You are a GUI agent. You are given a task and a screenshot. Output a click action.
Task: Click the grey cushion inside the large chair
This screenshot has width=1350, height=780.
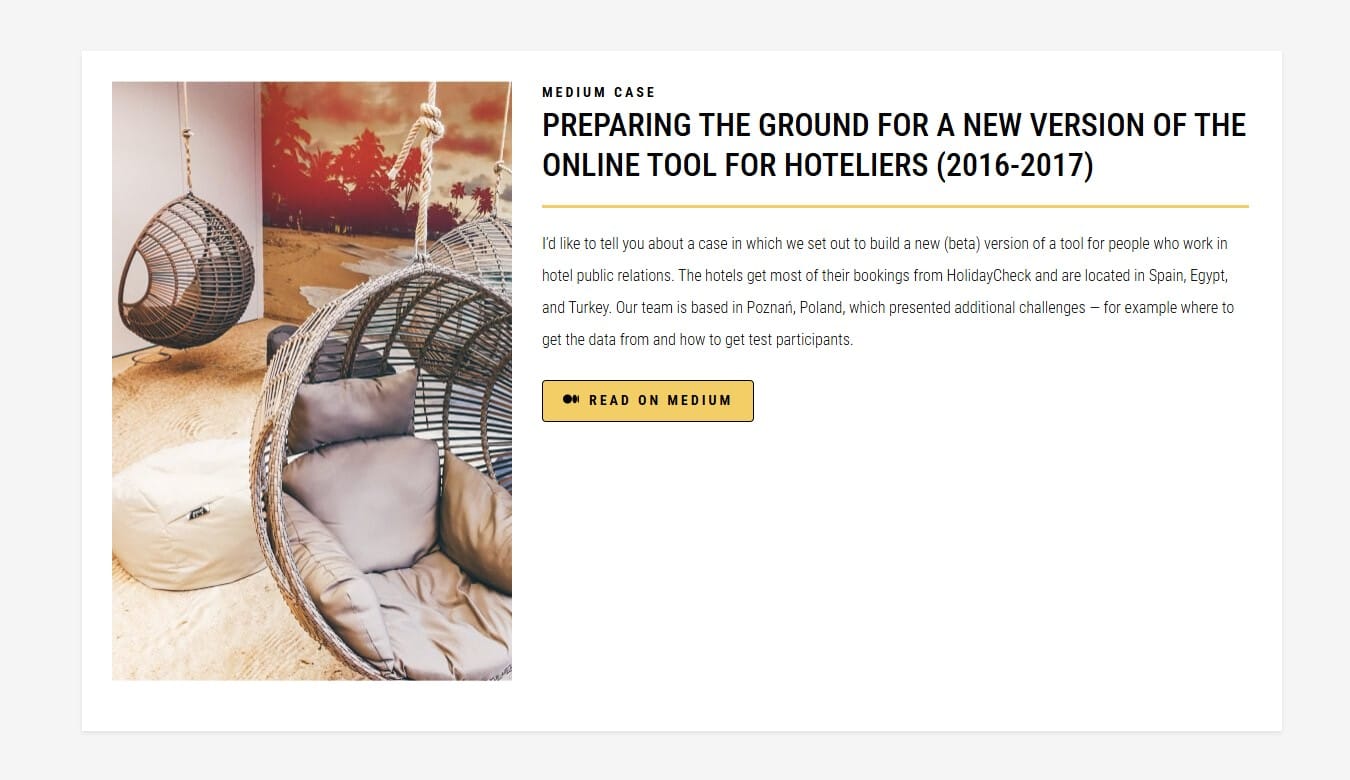pyautogui.click(x=362, y=500)
